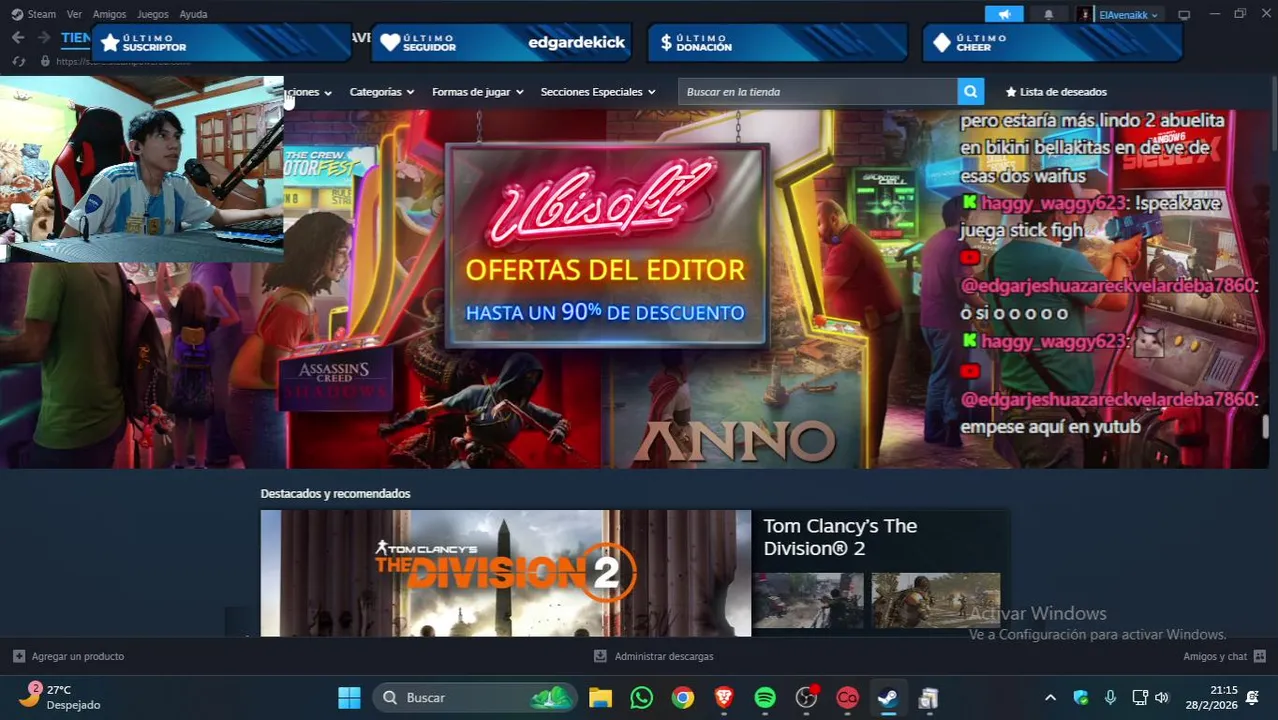Open the Ayuda menu
This screenshot has height=720, width=1278.
(x=193, y=14)
